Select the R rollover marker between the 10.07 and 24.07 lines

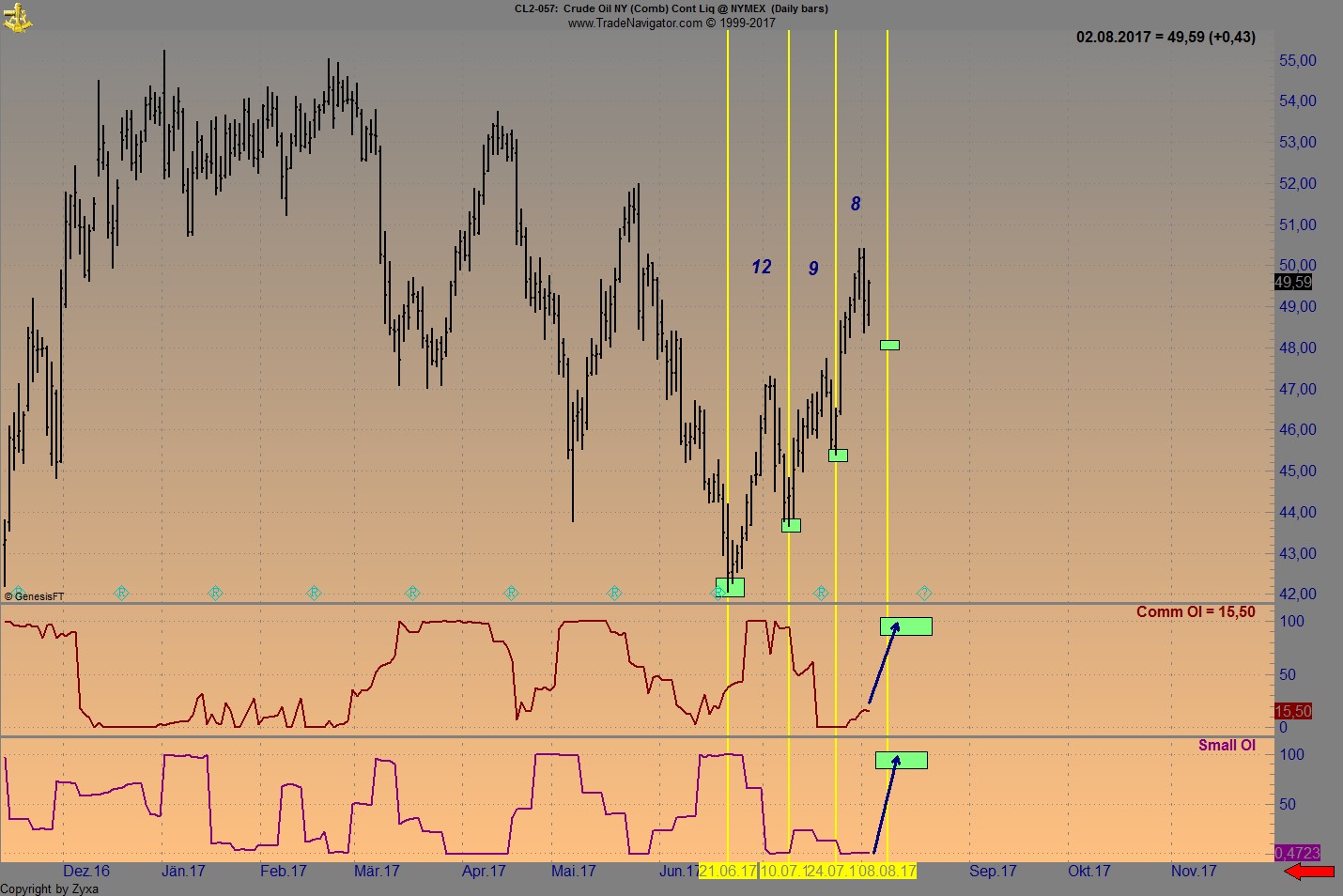pyautogui.click(x=821, y=594)
